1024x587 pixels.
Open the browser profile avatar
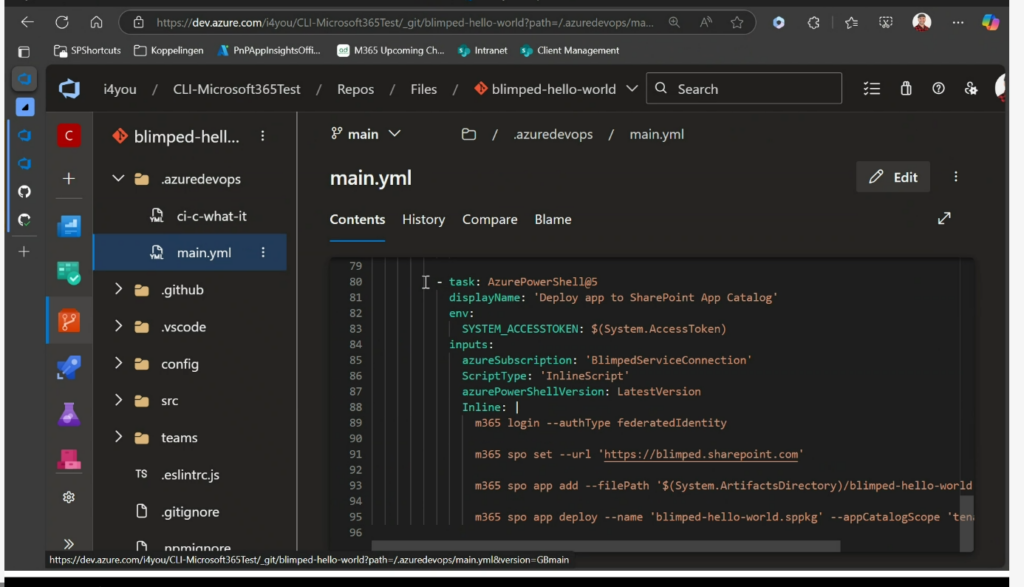pos(921,22)
